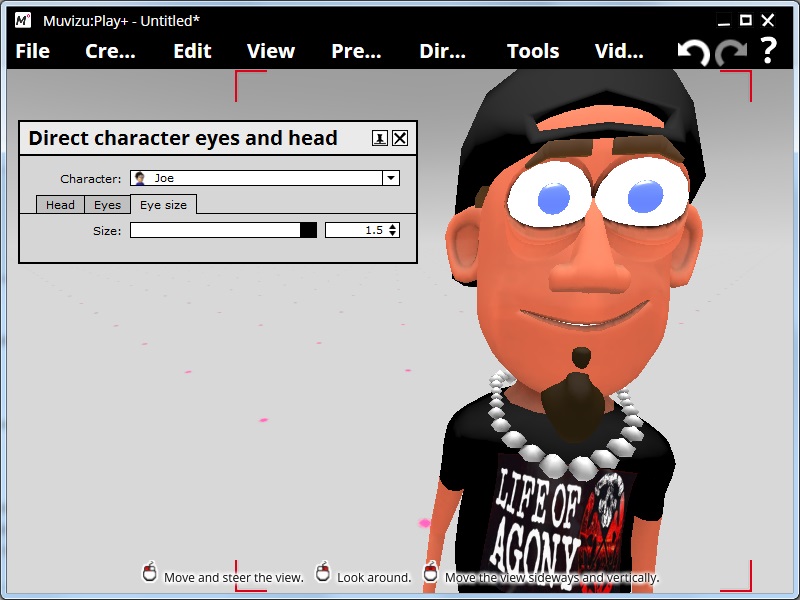Screen dimensions: 800x600
Task: Maximize the Muvizu window
Action: point(746,20)
